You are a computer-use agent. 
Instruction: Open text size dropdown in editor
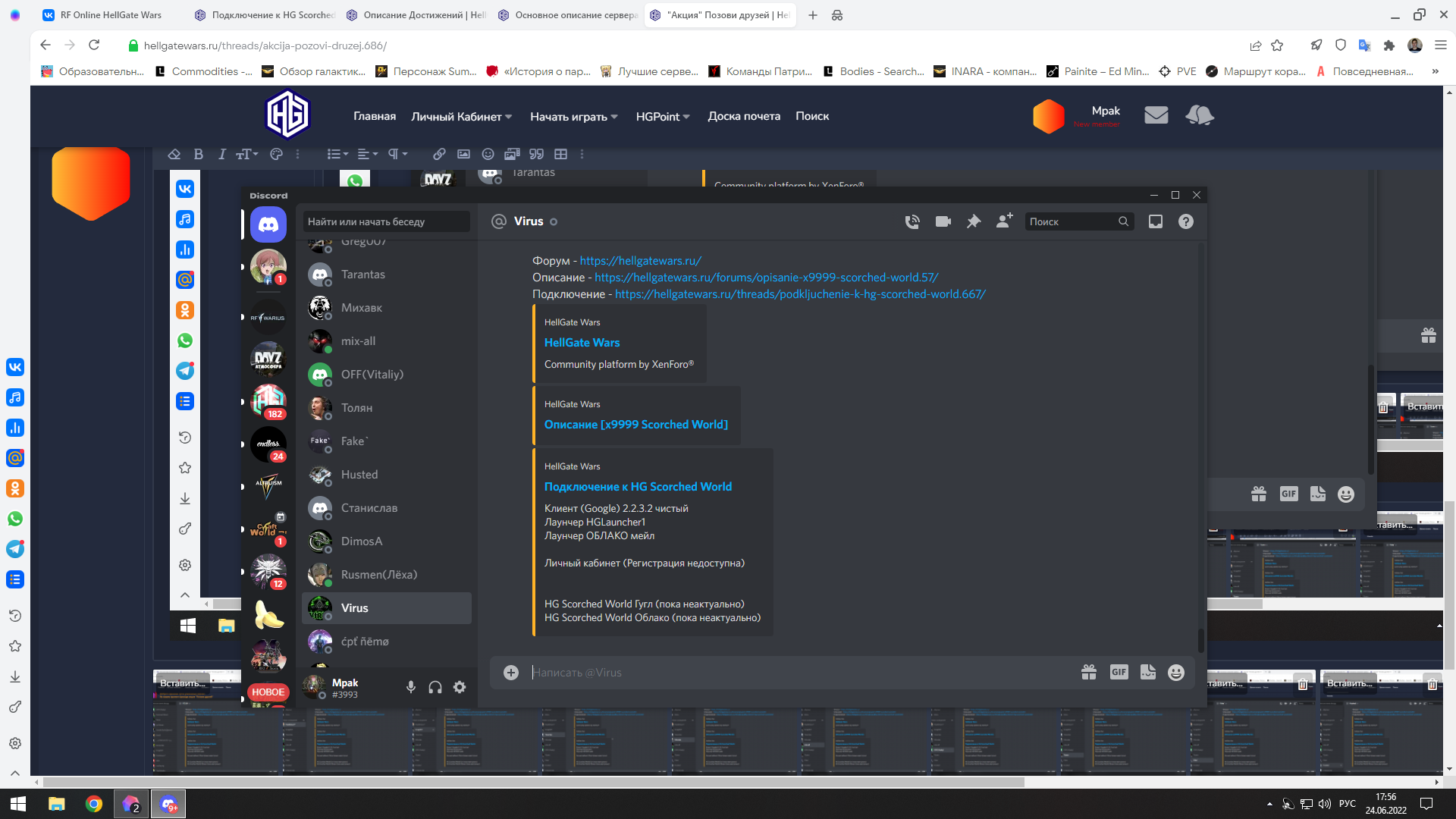pyautogui.click(x=247, y=154)
